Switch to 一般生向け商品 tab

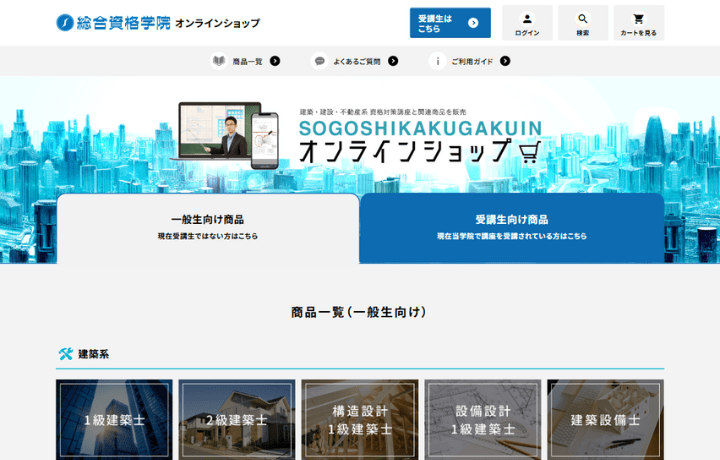pyautogui.click(x=207, y=227)
